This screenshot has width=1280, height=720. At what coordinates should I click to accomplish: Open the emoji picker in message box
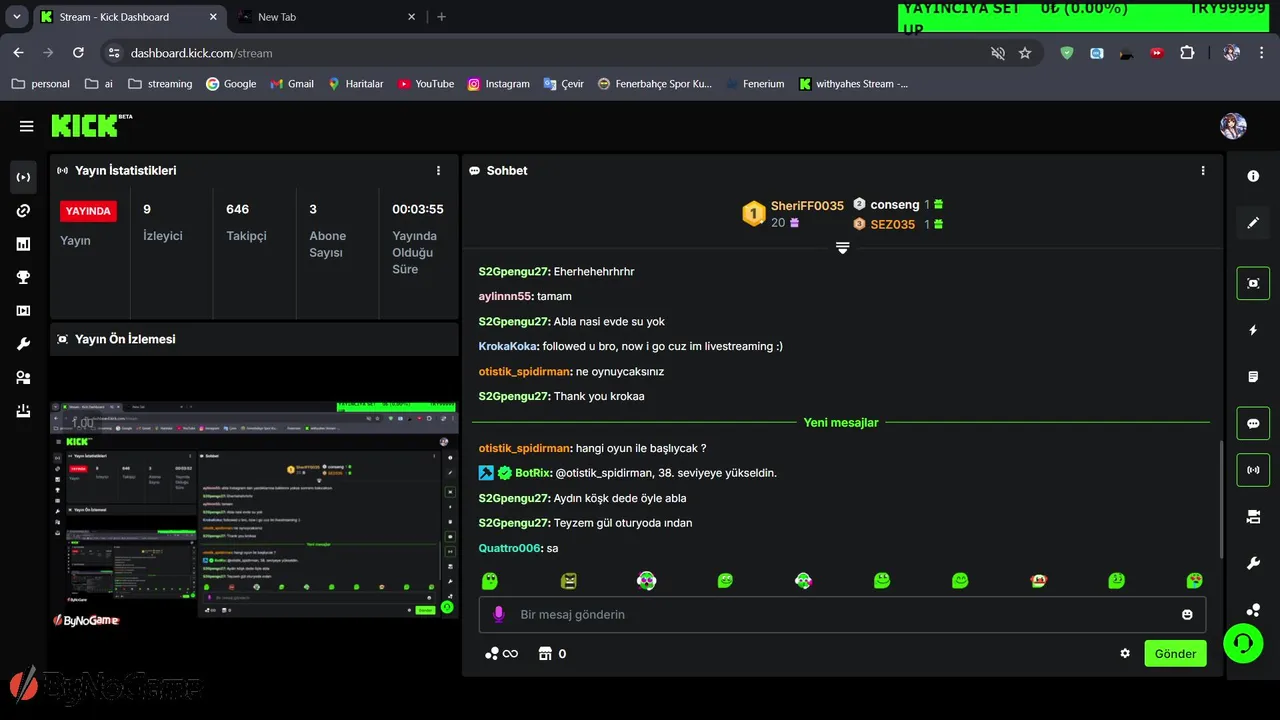click(x=1187, y=614)
